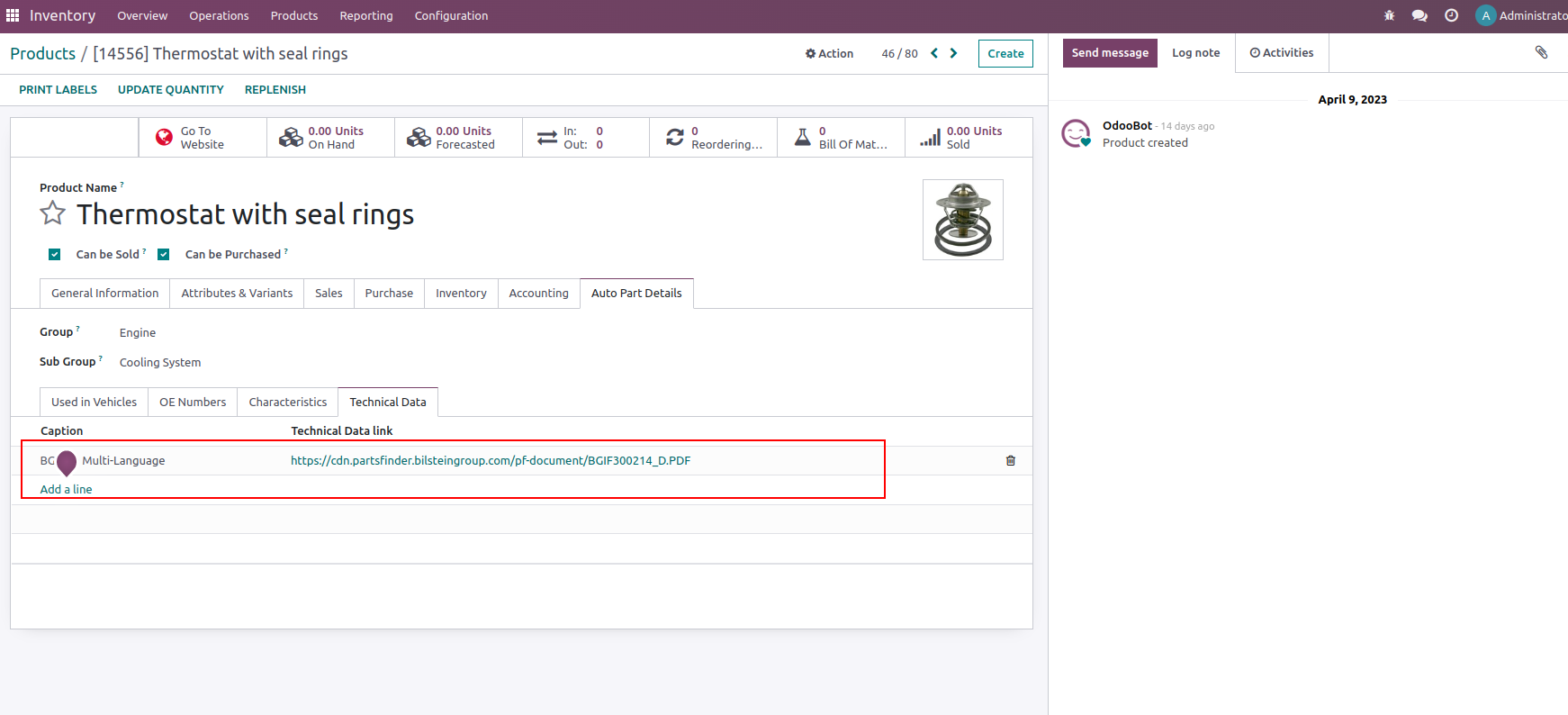
Task: Click the Create button
Action: [1005, 53]
